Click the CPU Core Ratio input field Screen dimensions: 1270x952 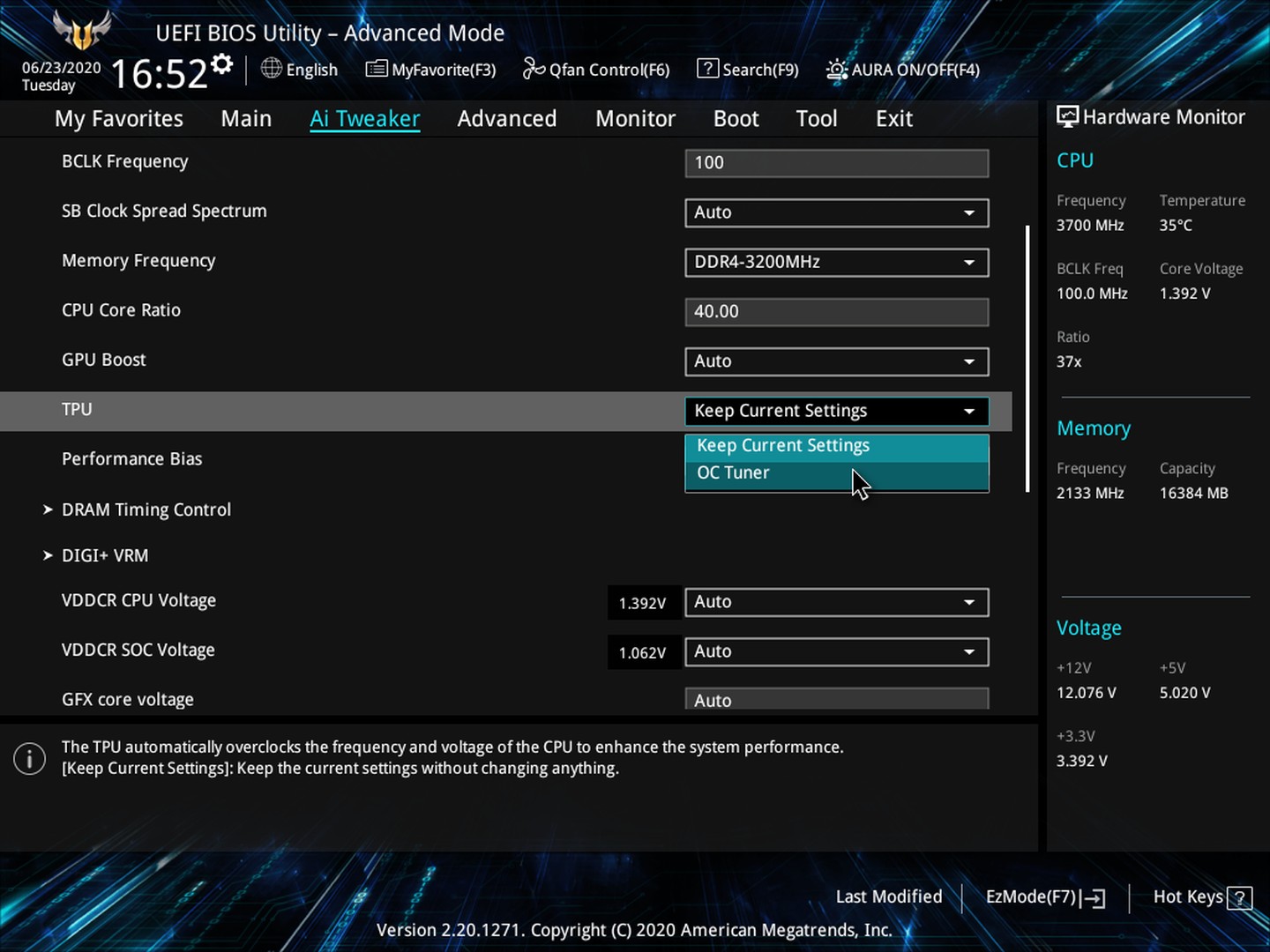pos(837,312)
